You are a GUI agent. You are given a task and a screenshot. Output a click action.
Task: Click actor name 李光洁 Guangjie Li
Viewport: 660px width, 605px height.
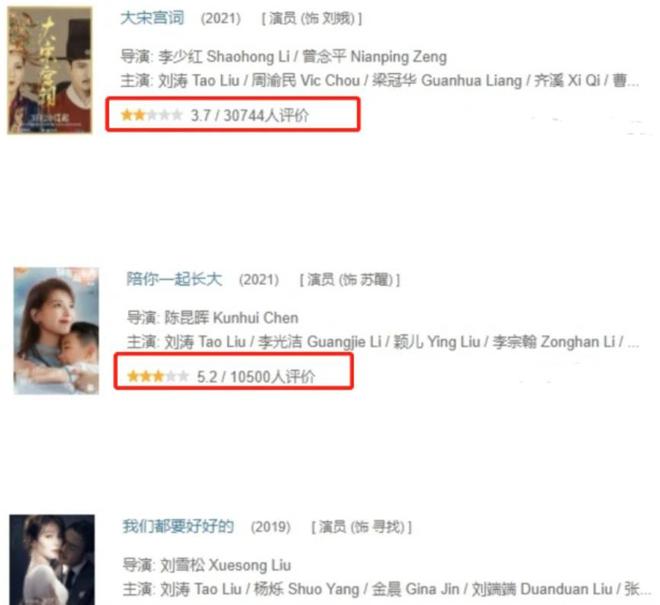click(x=320, y=341)
